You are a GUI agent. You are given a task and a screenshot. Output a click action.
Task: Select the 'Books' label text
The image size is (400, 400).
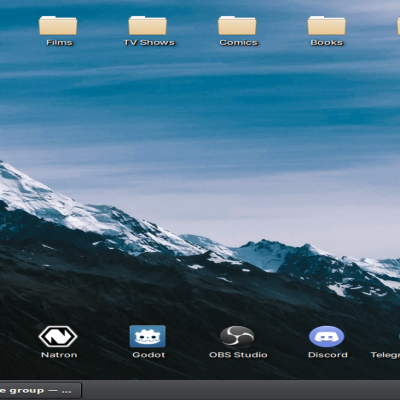(x=327, y=43)
